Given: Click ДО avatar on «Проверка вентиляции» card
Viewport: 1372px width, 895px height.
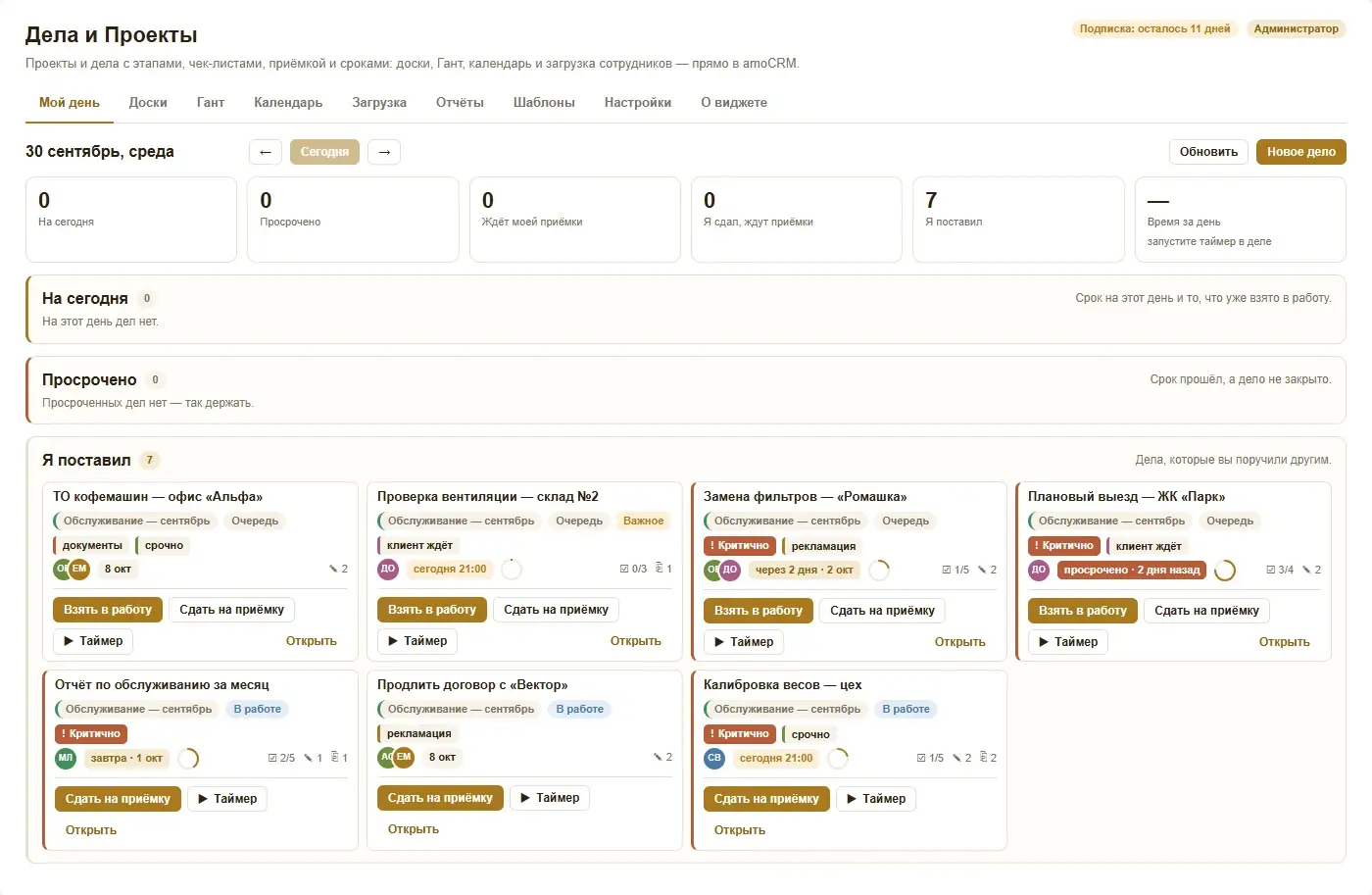Looking at the screenshot, I should 388,569.
